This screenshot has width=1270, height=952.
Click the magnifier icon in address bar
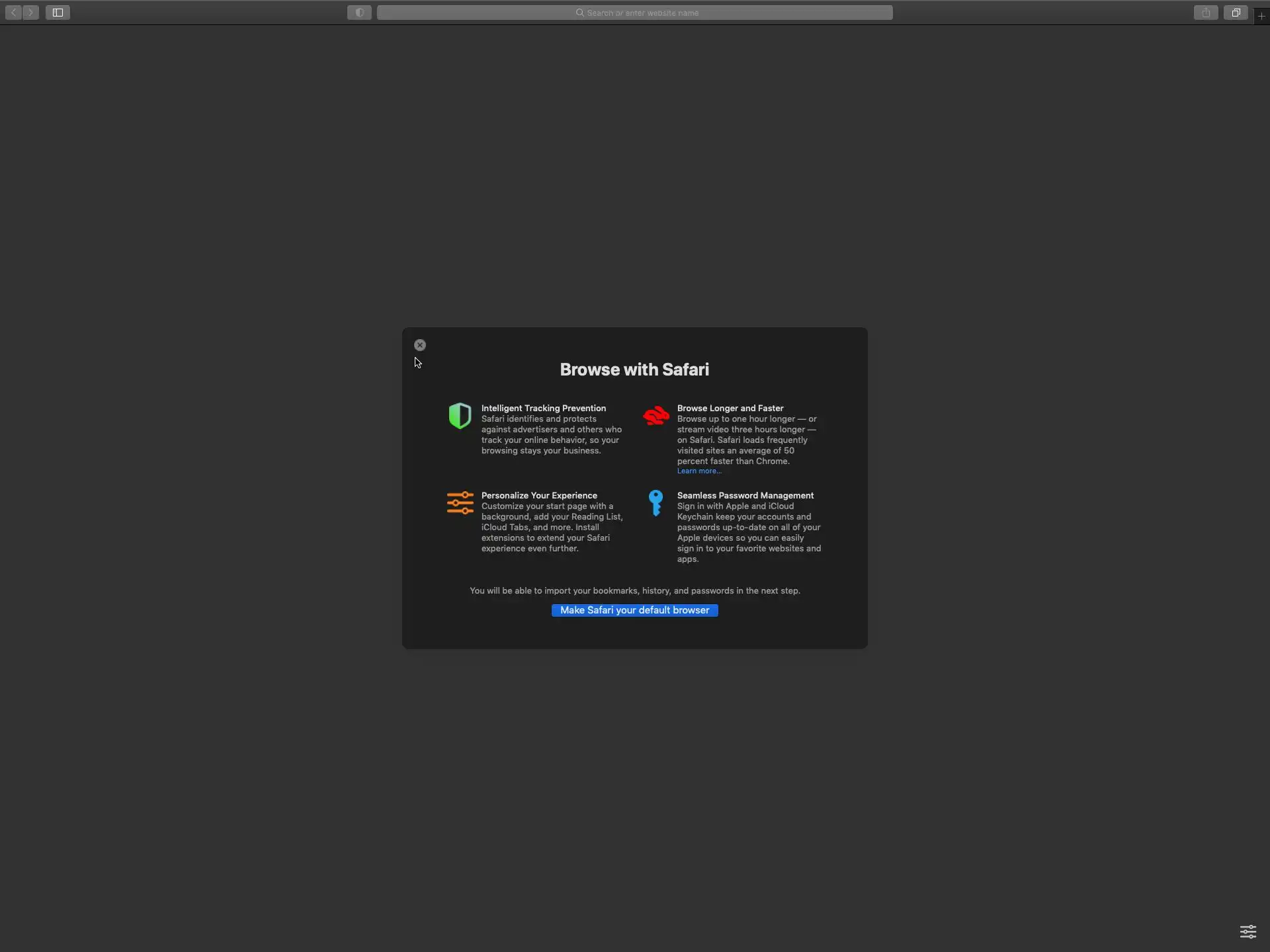[579, 13]
